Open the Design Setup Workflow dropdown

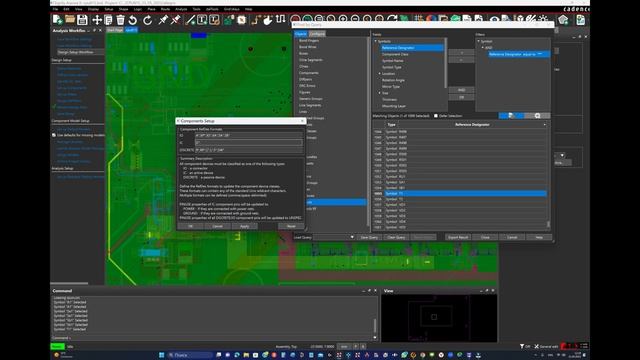pos(80,52)
